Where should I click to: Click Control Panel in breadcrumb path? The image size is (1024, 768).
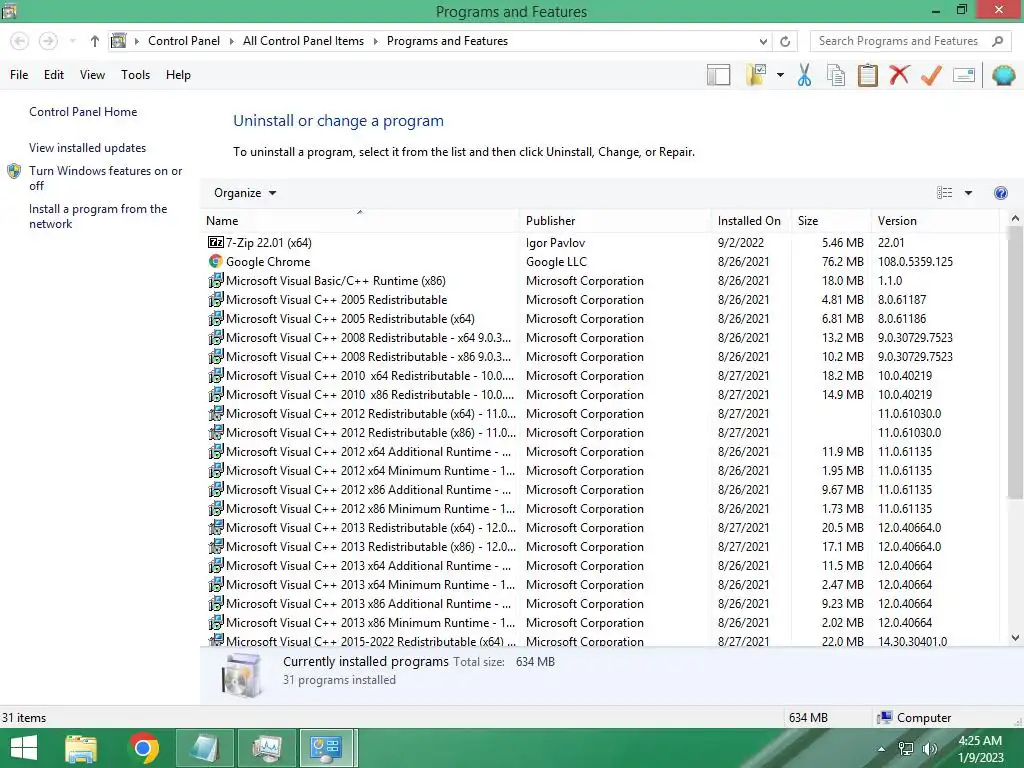[x=184, y=41]
